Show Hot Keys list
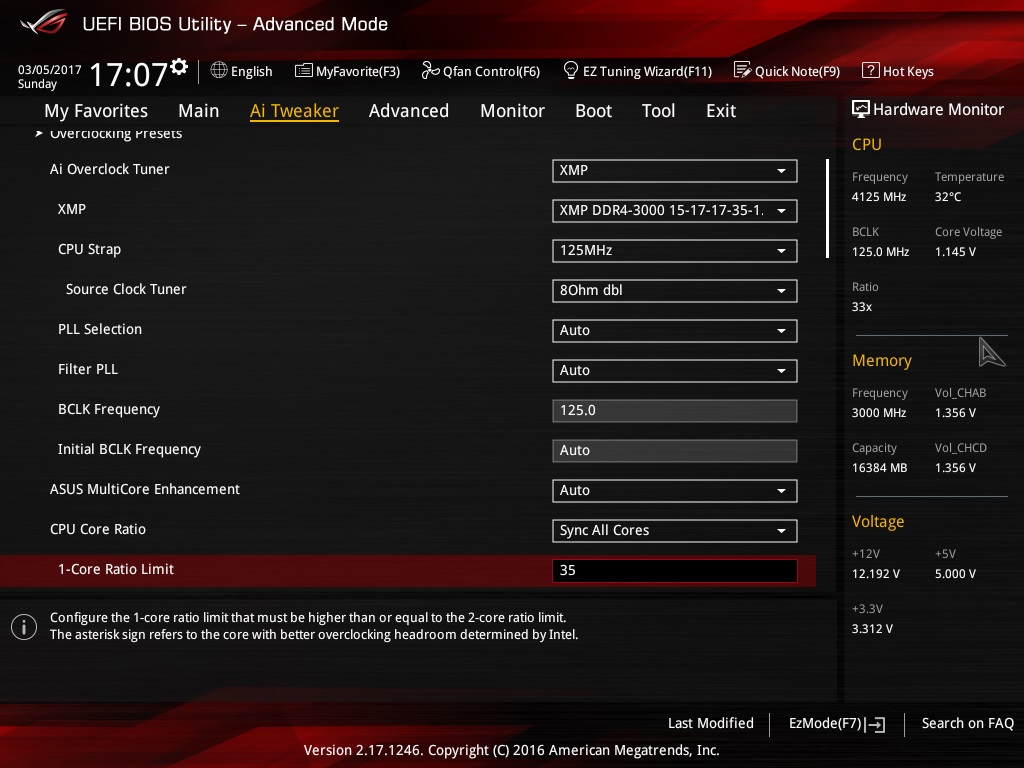This screenshot has height=768, width=1024. (x=898, y=71)
